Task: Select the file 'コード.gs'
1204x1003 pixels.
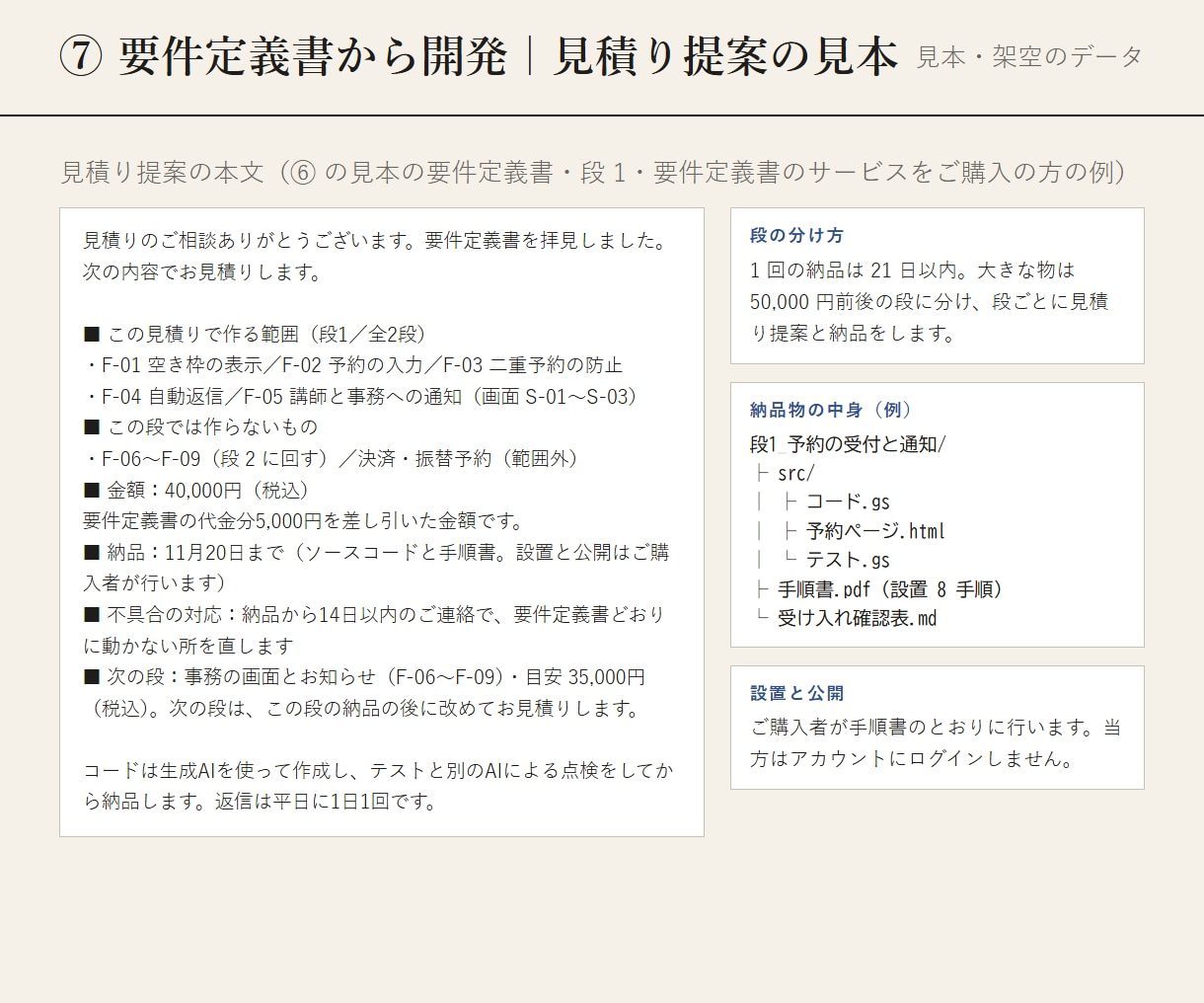Action: click(848, 501)
